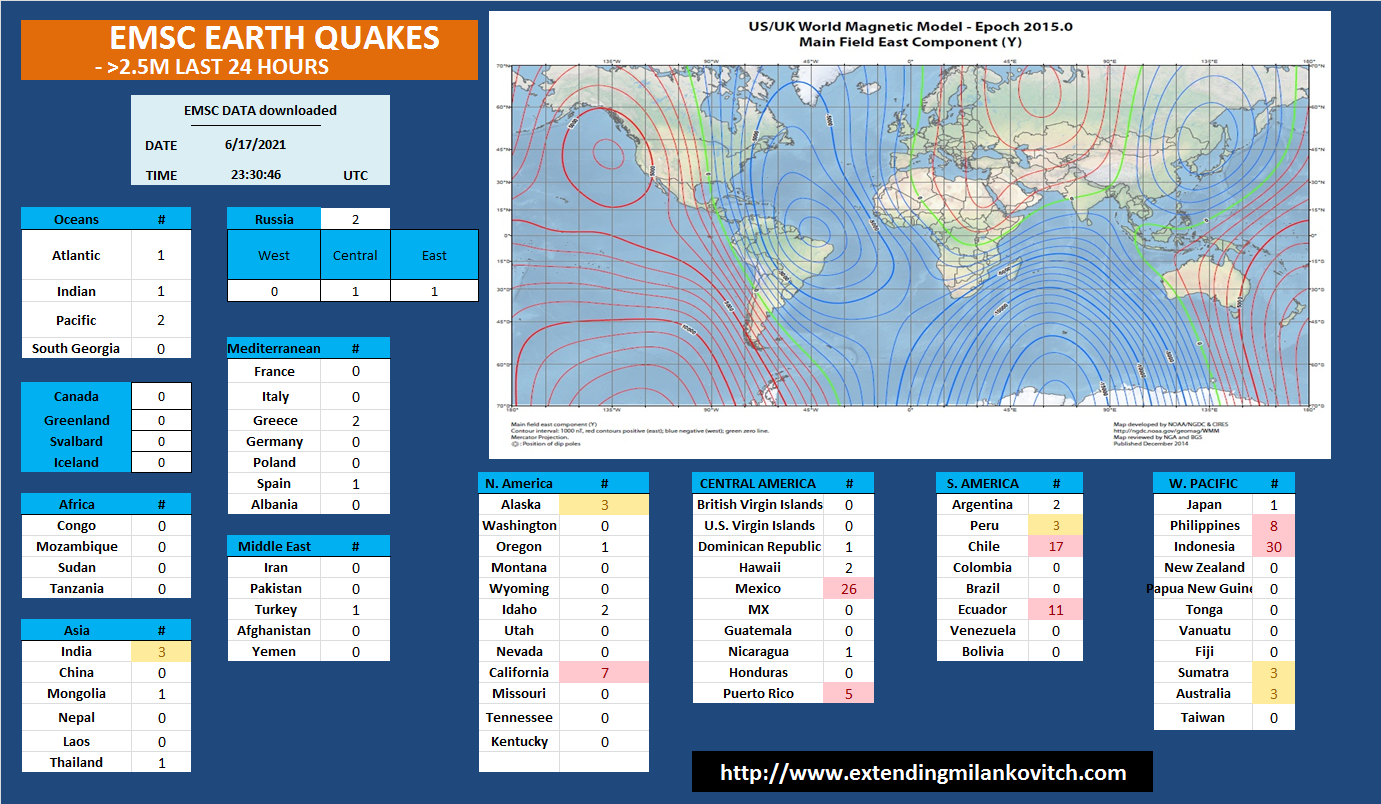This screenshot has width=1381, height=804.
Task: Select the Tanzania row label
Action: pyautogui.click(x=76, y=588)
